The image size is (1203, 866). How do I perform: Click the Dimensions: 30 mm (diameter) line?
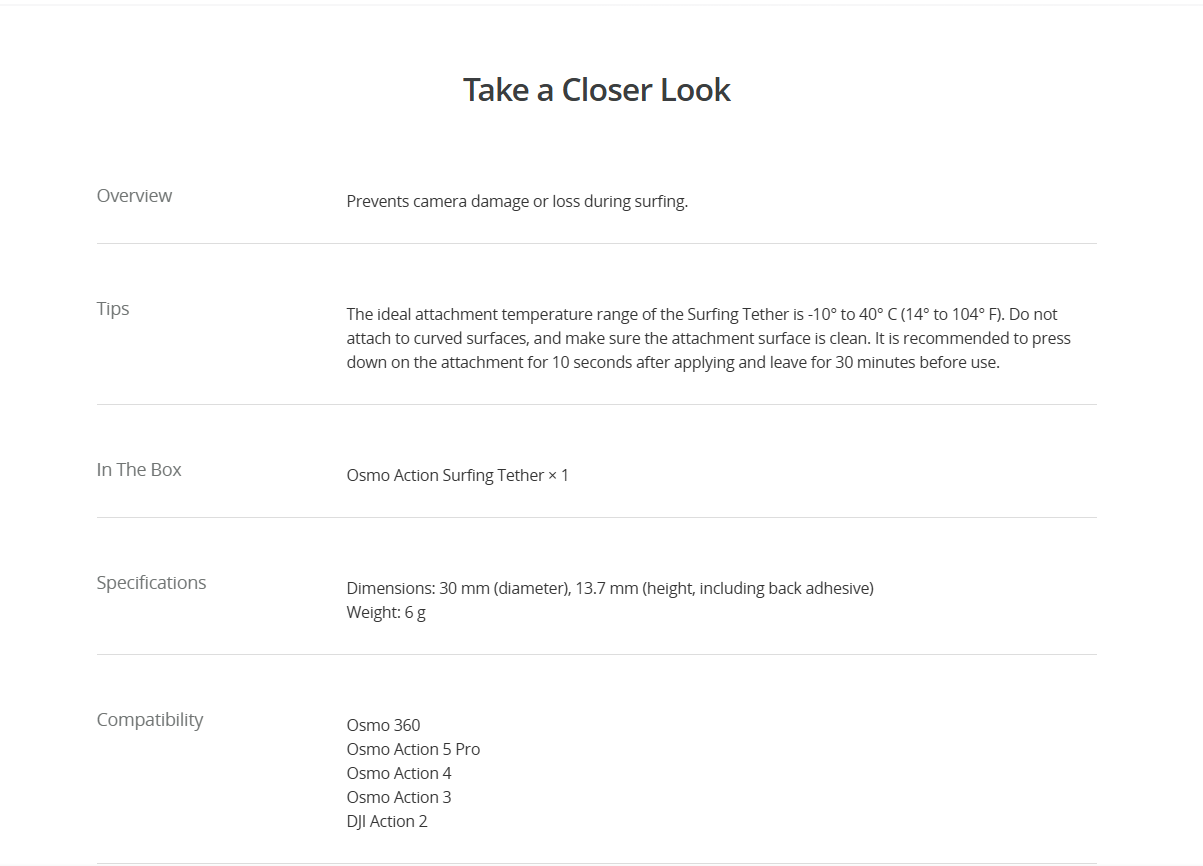(x=610, y=588)
